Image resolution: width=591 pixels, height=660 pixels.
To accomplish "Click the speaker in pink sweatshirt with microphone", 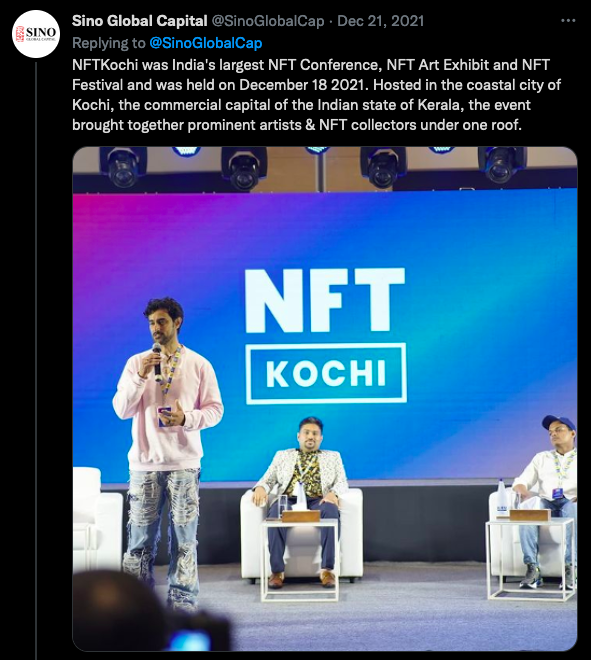I will [x=168, y=444].
